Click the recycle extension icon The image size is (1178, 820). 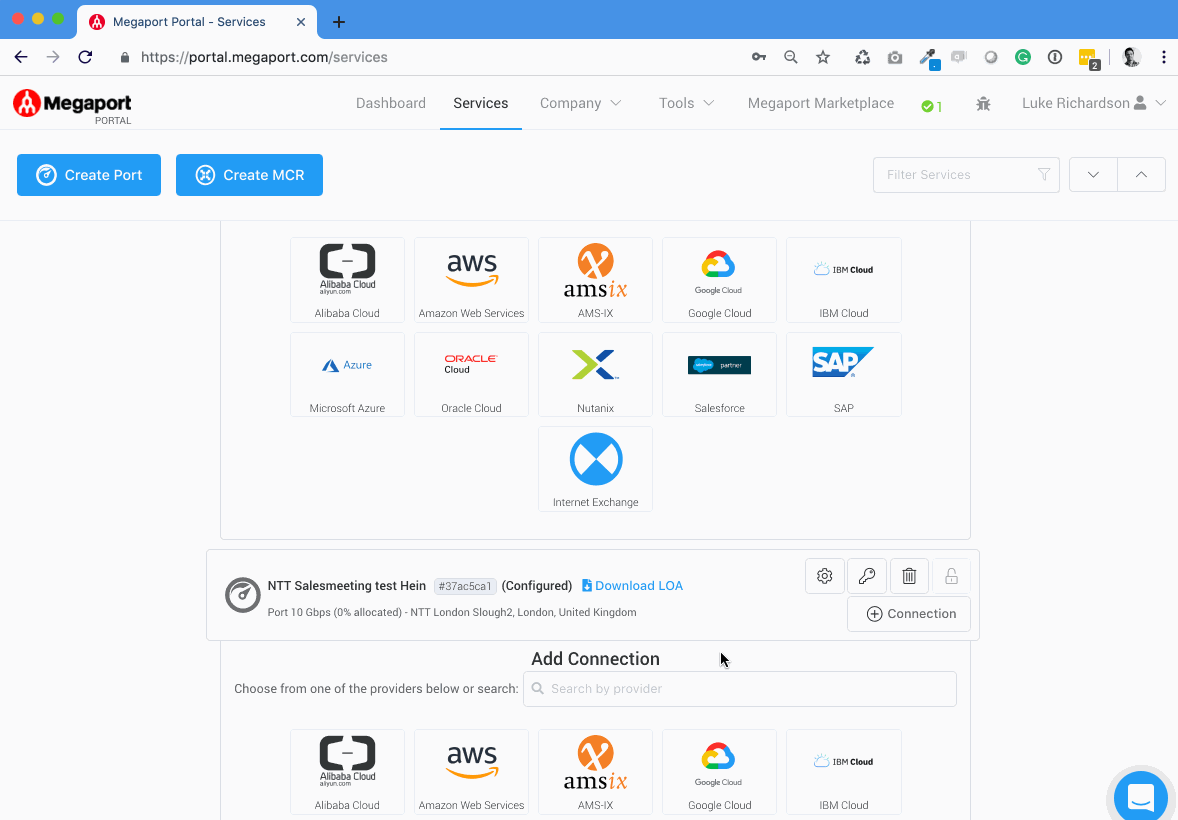862,57
